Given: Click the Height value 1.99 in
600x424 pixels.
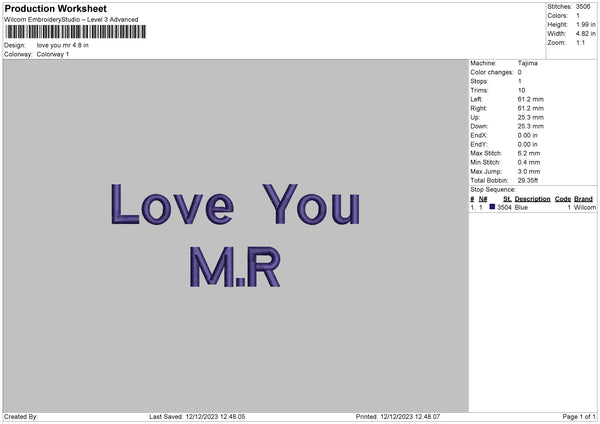Looking at the screenshot, I should (585, 24).
